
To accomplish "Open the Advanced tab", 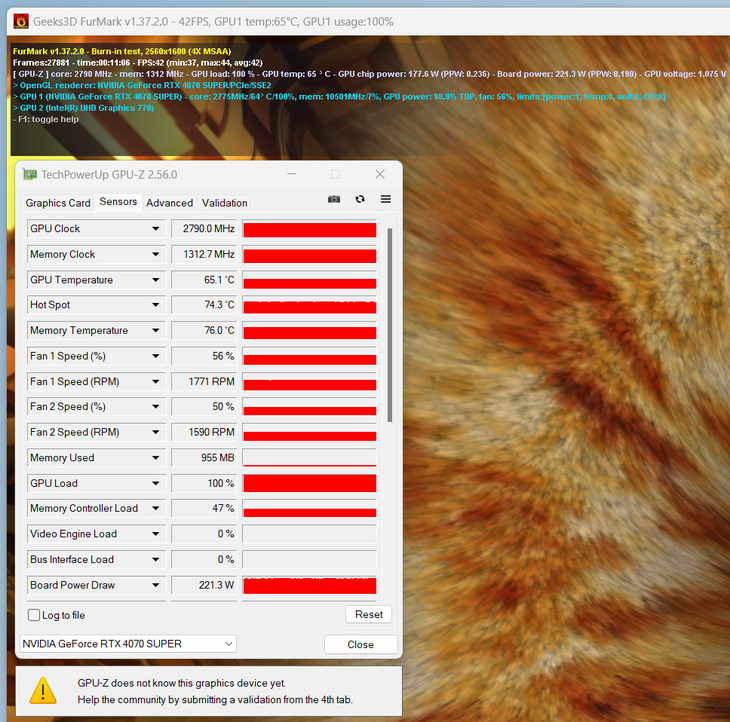I will coord(169,203).
